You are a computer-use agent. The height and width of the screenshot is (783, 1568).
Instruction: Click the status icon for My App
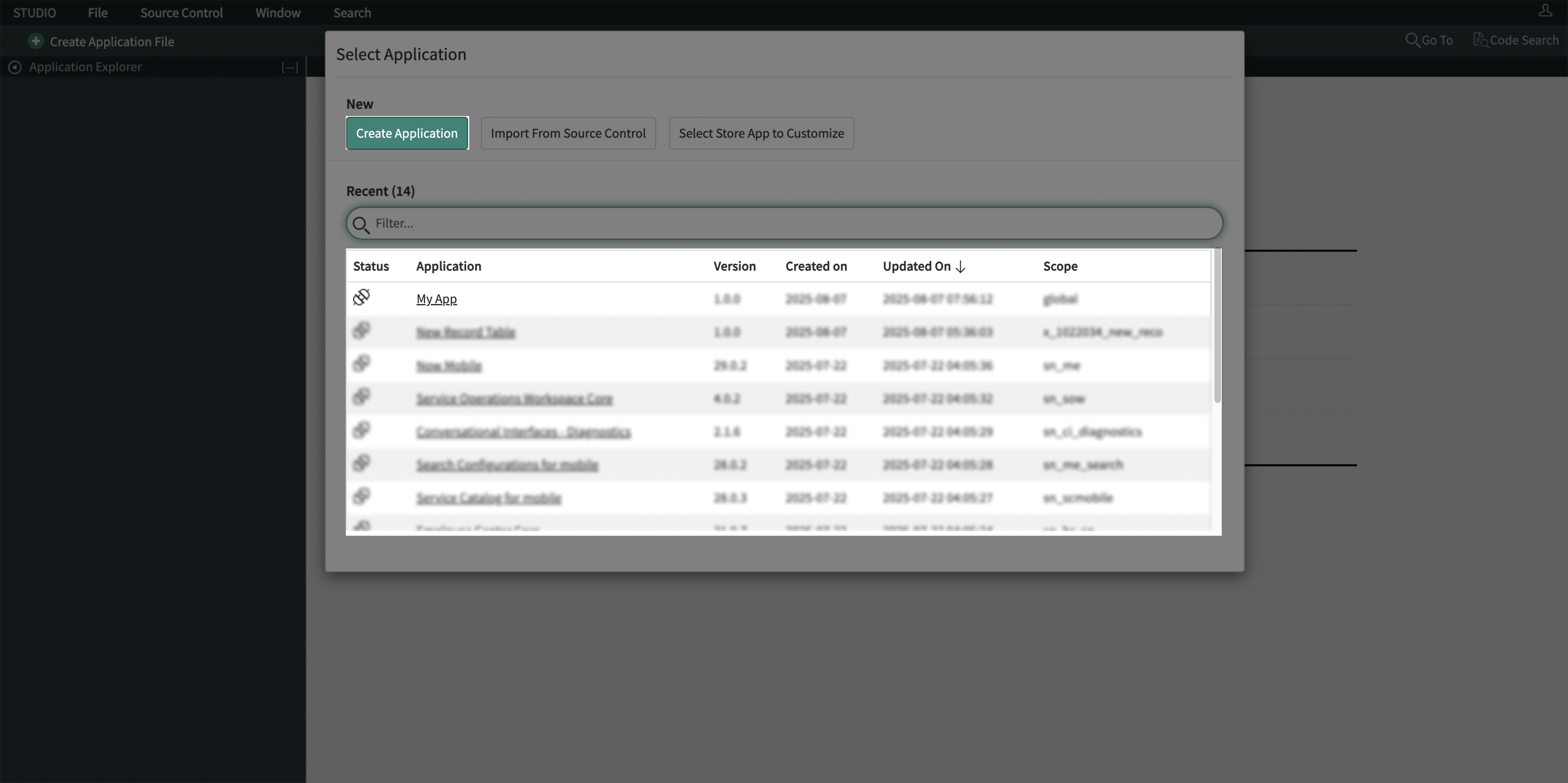362,298
